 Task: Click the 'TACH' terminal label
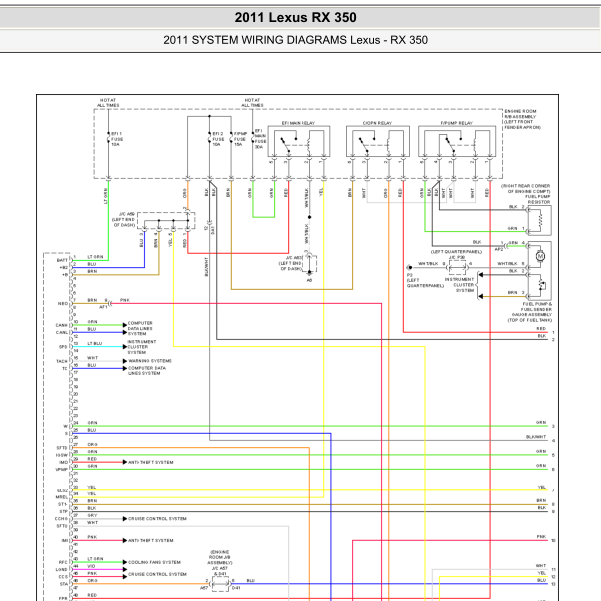(62, 361)
